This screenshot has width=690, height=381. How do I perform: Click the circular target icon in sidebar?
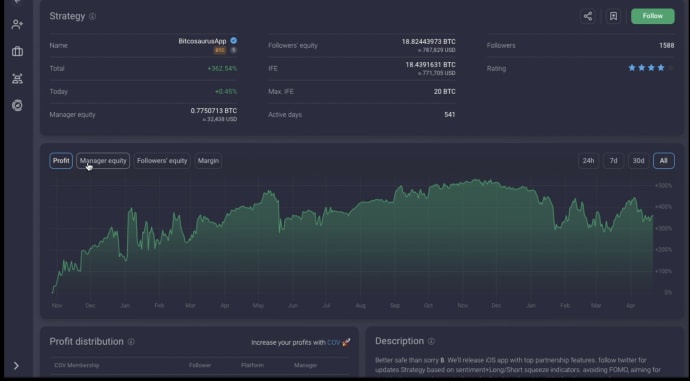point(17,106)
